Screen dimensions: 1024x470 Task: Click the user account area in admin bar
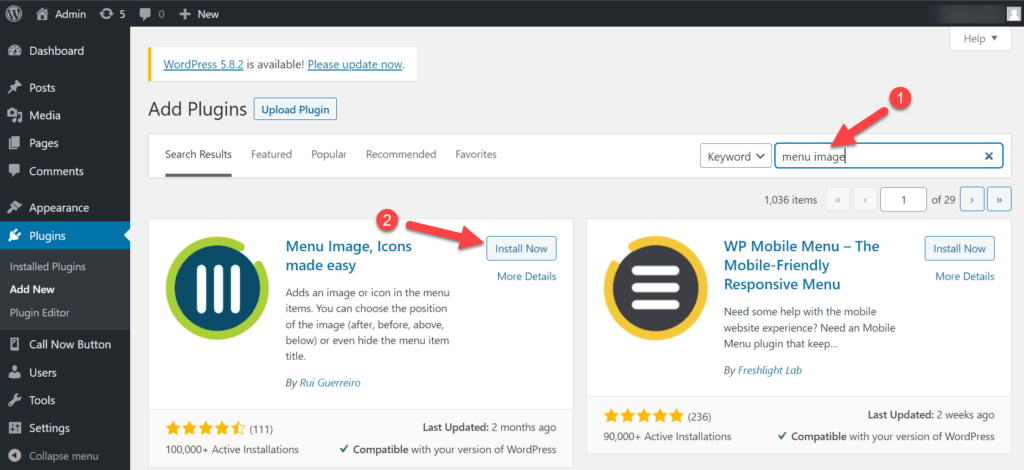(x=976, y=14)
